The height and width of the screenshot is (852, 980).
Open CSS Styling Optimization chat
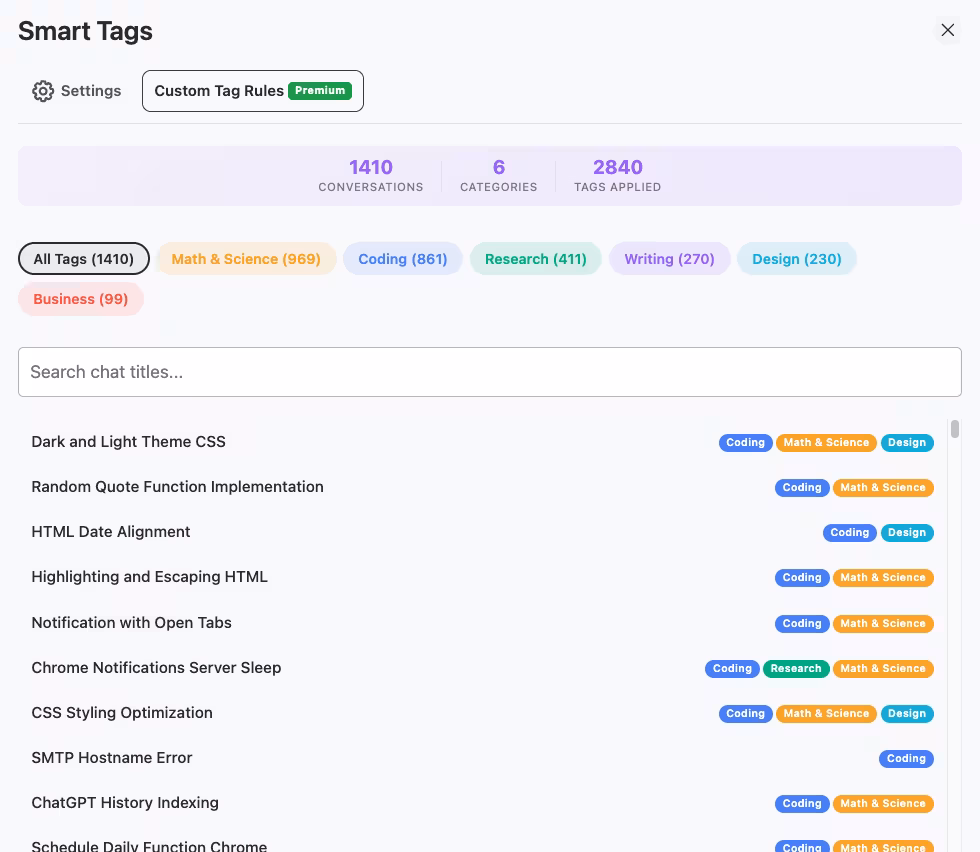(x=122, y=713)
